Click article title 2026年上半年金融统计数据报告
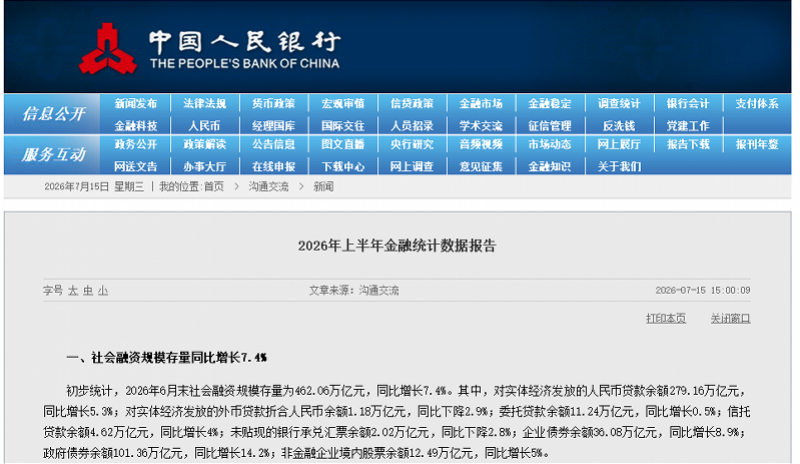Image resolution: width=800 pixels, height=464 pixels. click(397, 246)
